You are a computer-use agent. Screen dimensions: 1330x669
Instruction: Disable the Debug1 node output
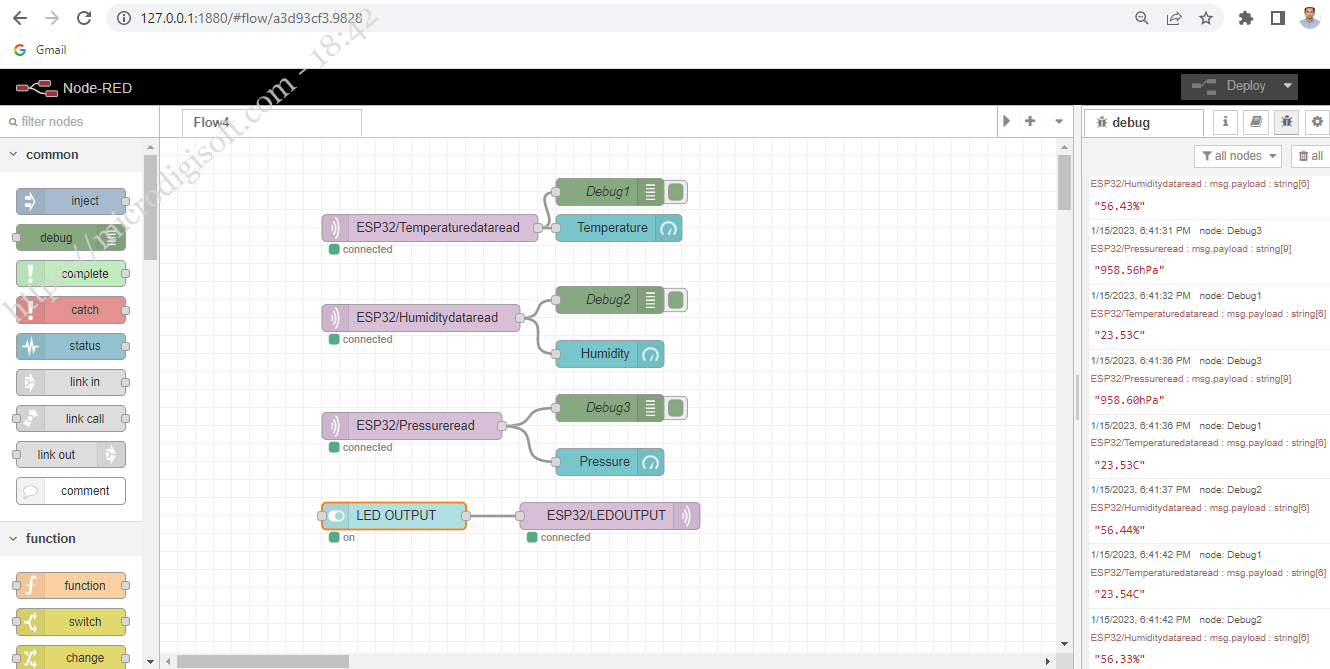(675, 191)
